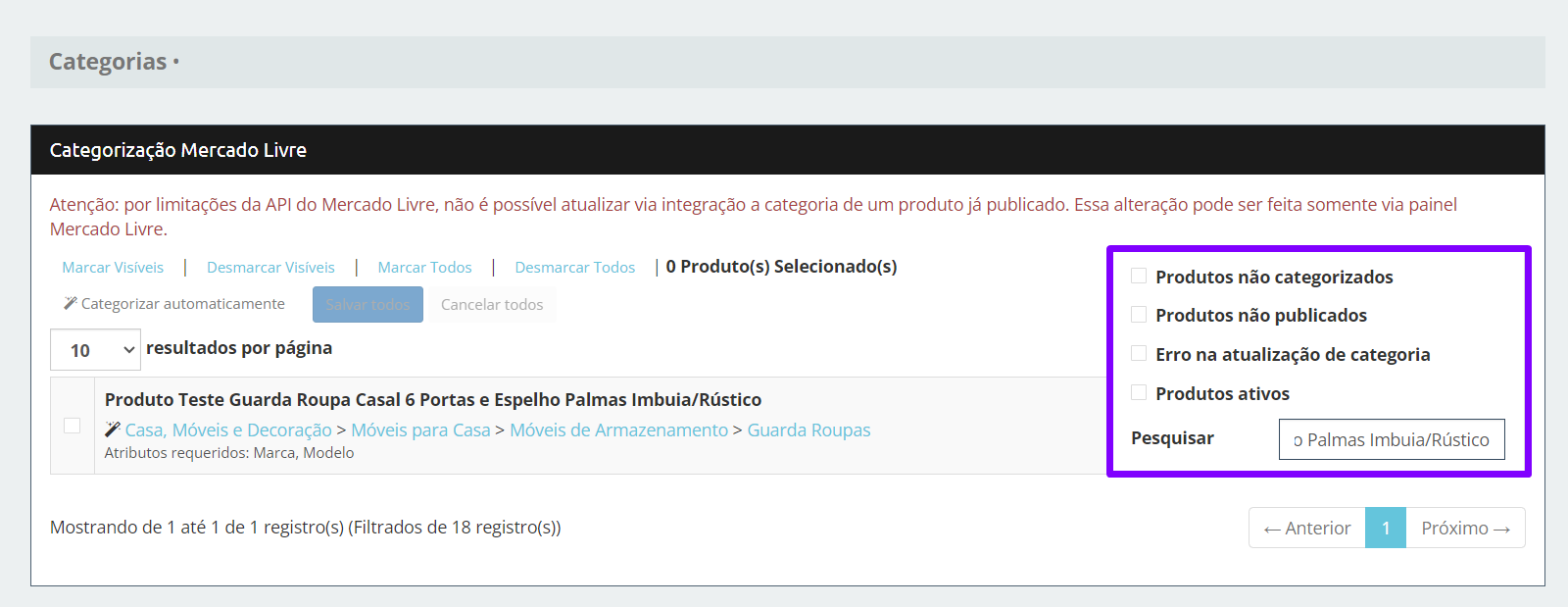
Task: Open Móveis de Armazenamento category link
Action: (x=619, y=430)
